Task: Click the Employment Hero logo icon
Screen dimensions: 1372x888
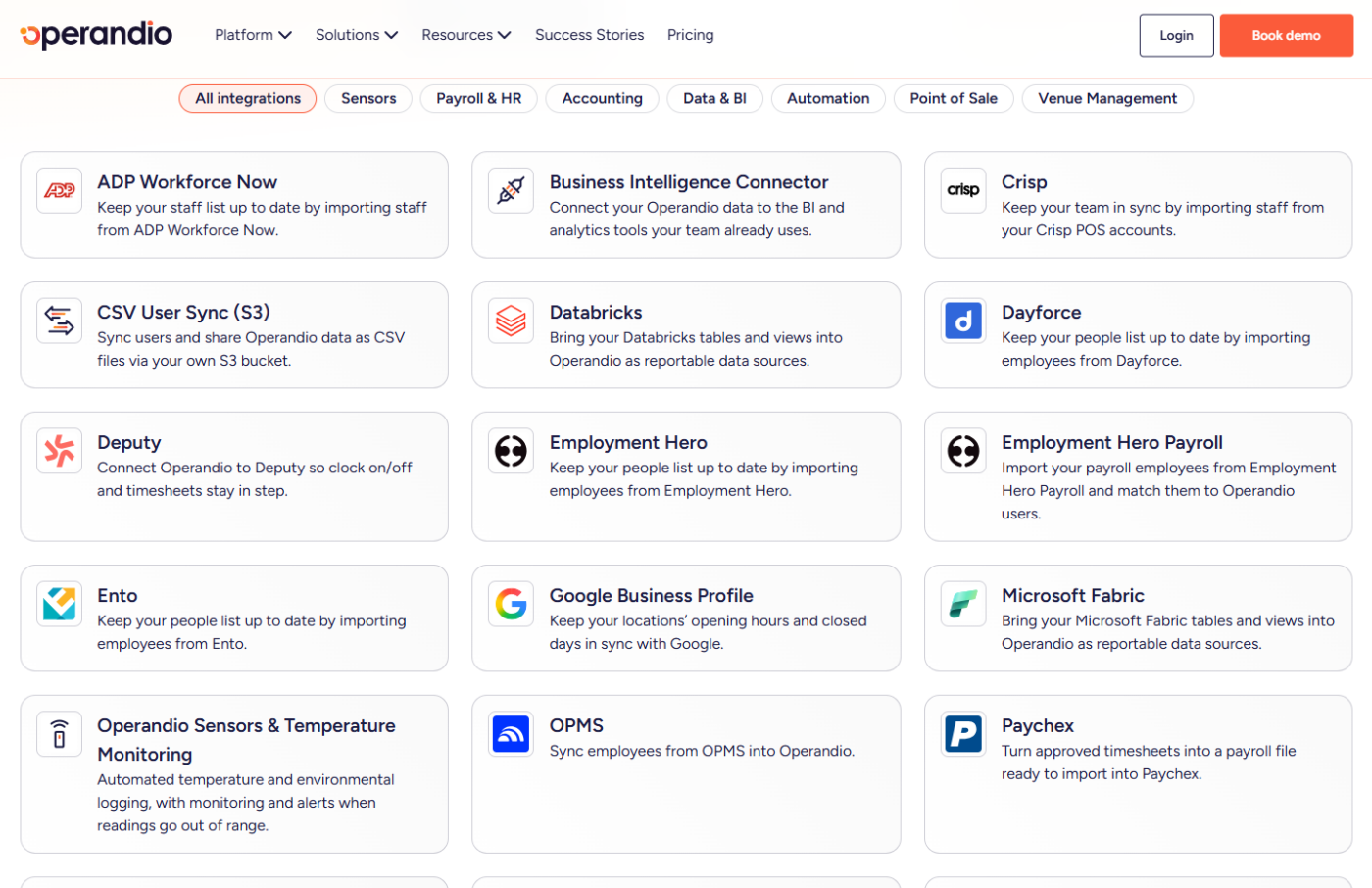Action: coord(512,451)
